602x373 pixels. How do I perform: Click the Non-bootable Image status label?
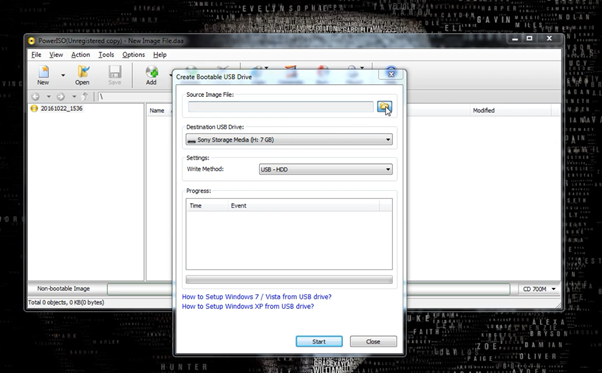(x=63, y=289)
